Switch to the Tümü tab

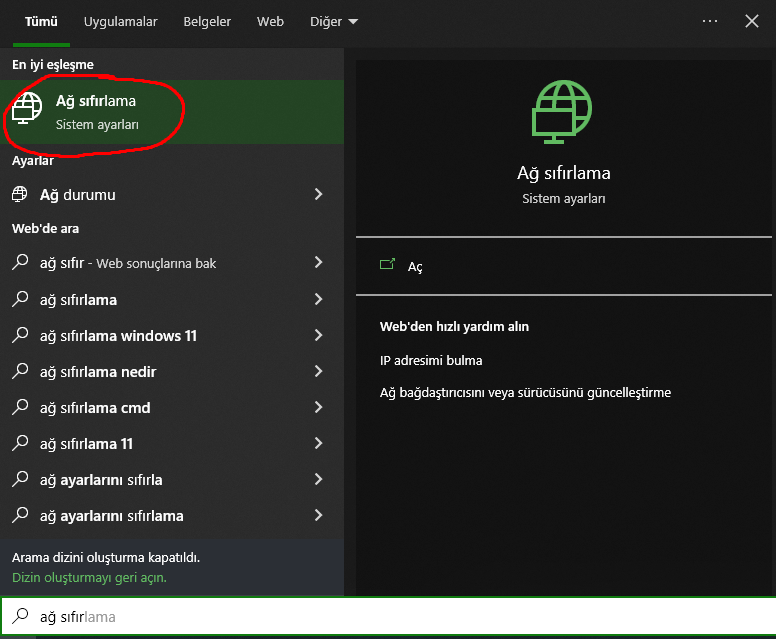(41, 22)
